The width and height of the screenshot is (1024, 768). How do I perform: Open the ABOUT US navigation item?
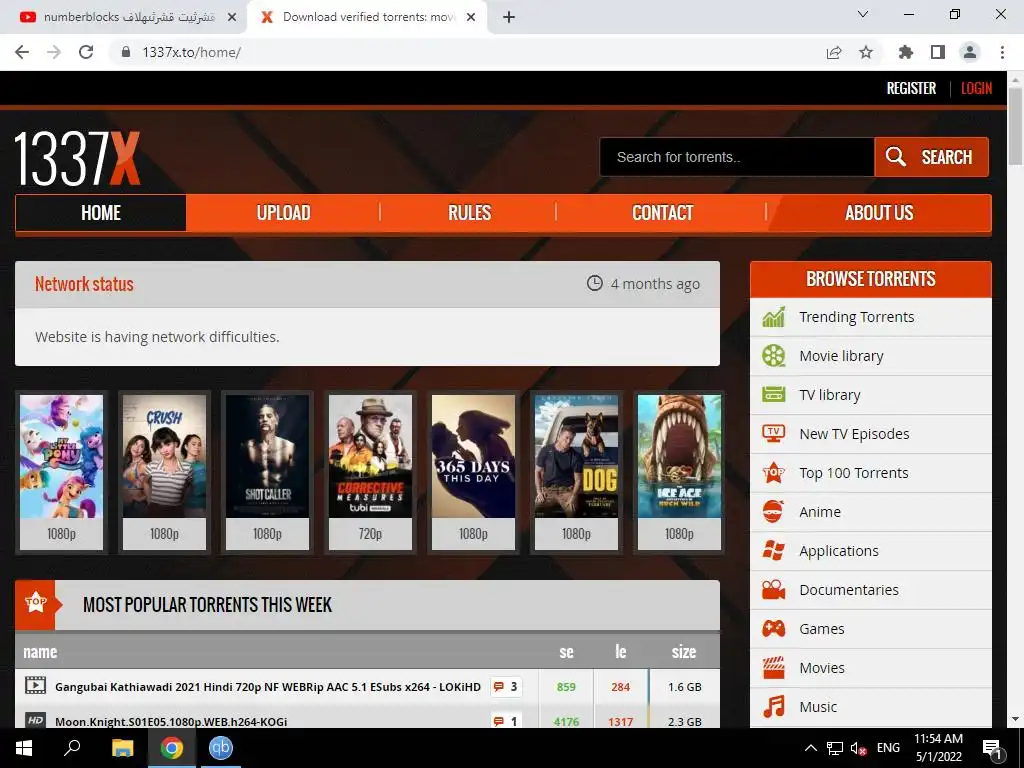coord(879,213)
